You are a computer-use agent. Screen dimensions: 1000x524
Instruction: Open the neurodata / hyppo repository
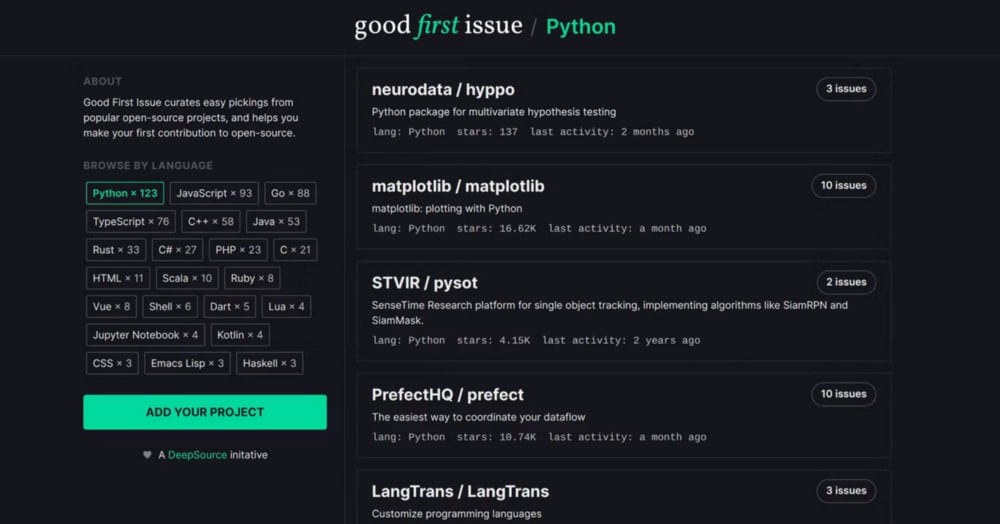443,90
